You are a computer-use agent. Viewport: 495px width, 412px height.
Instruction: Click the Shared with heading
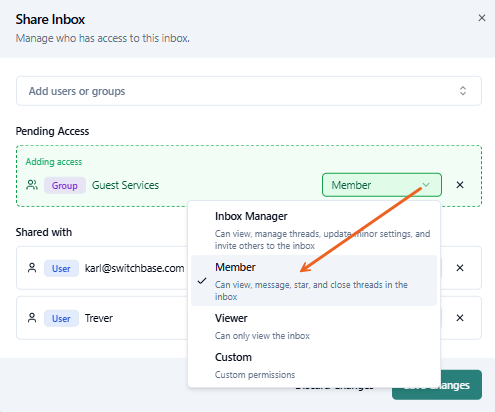[44, 232]
